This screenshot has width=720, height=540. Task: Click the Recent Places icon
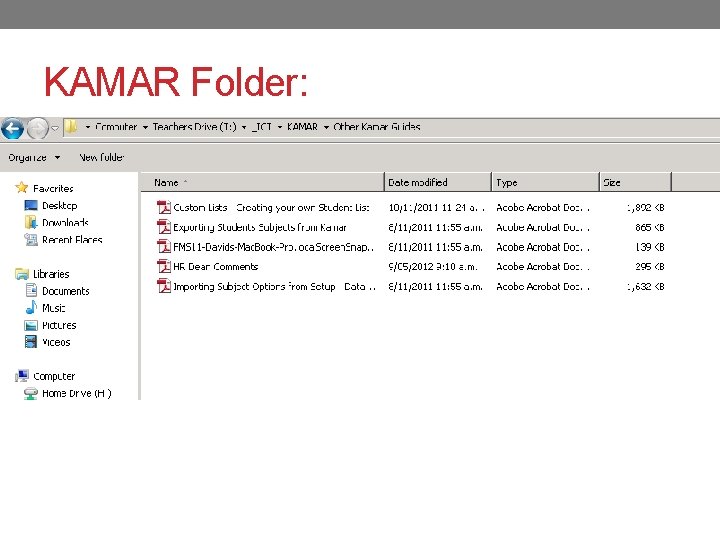coord(31,239)
